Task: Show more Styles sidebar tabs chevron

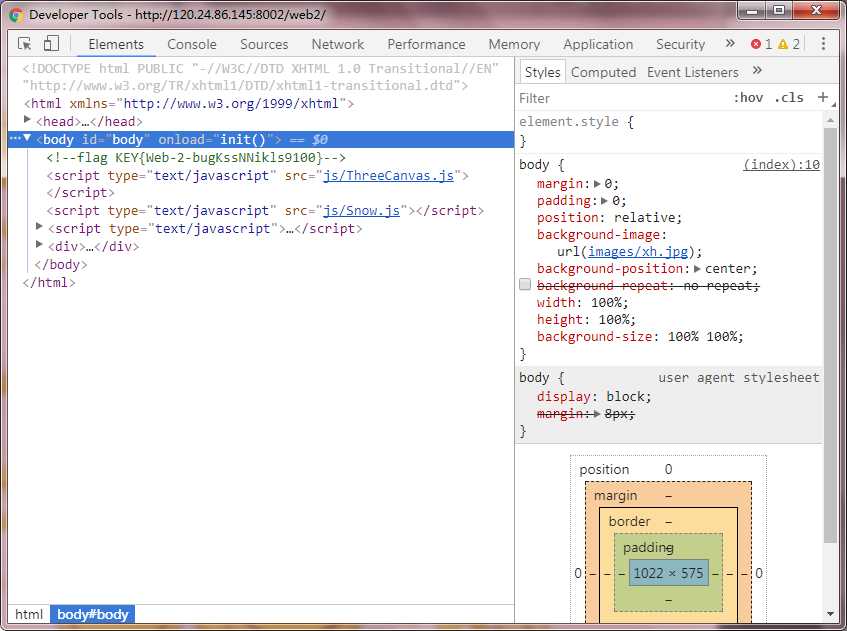Action: click(757, 70)
